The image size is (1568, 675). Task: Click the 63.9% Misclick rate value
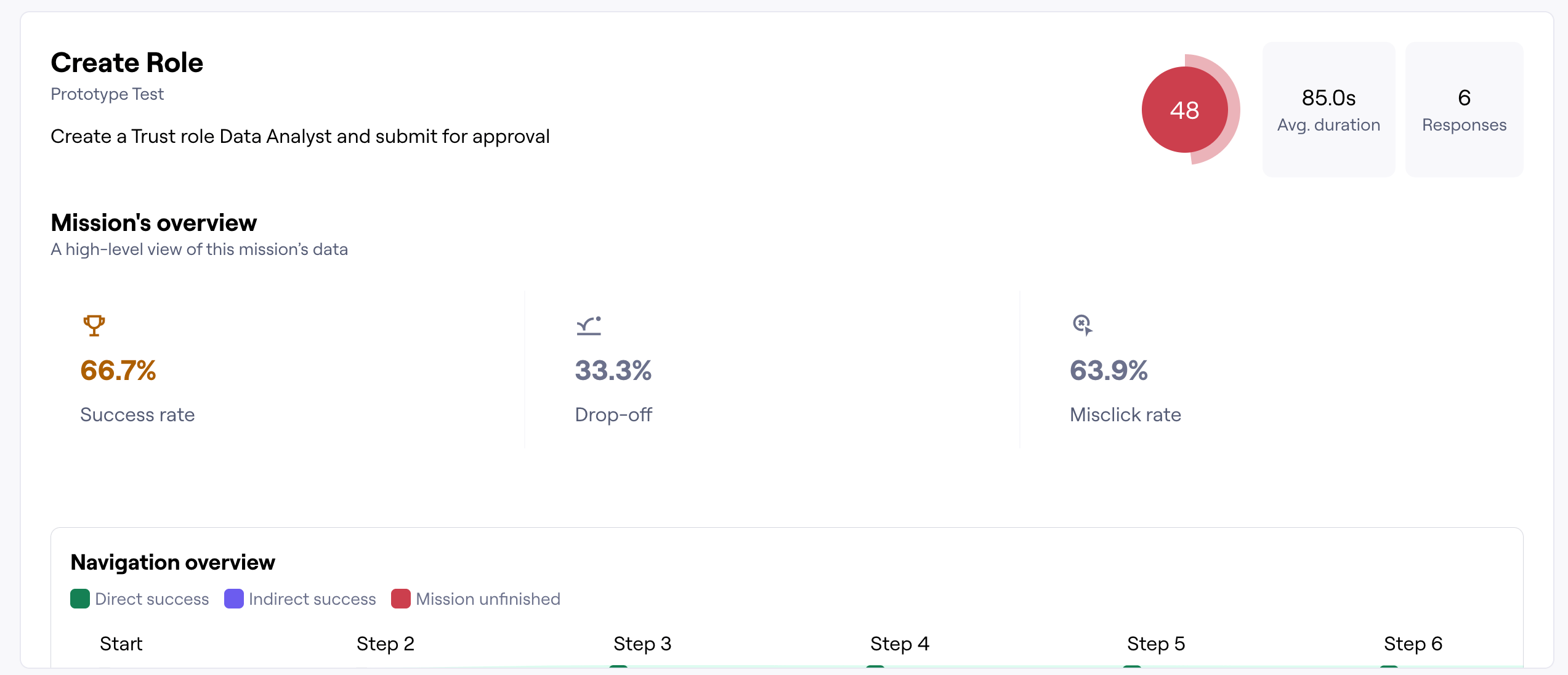1109,371
